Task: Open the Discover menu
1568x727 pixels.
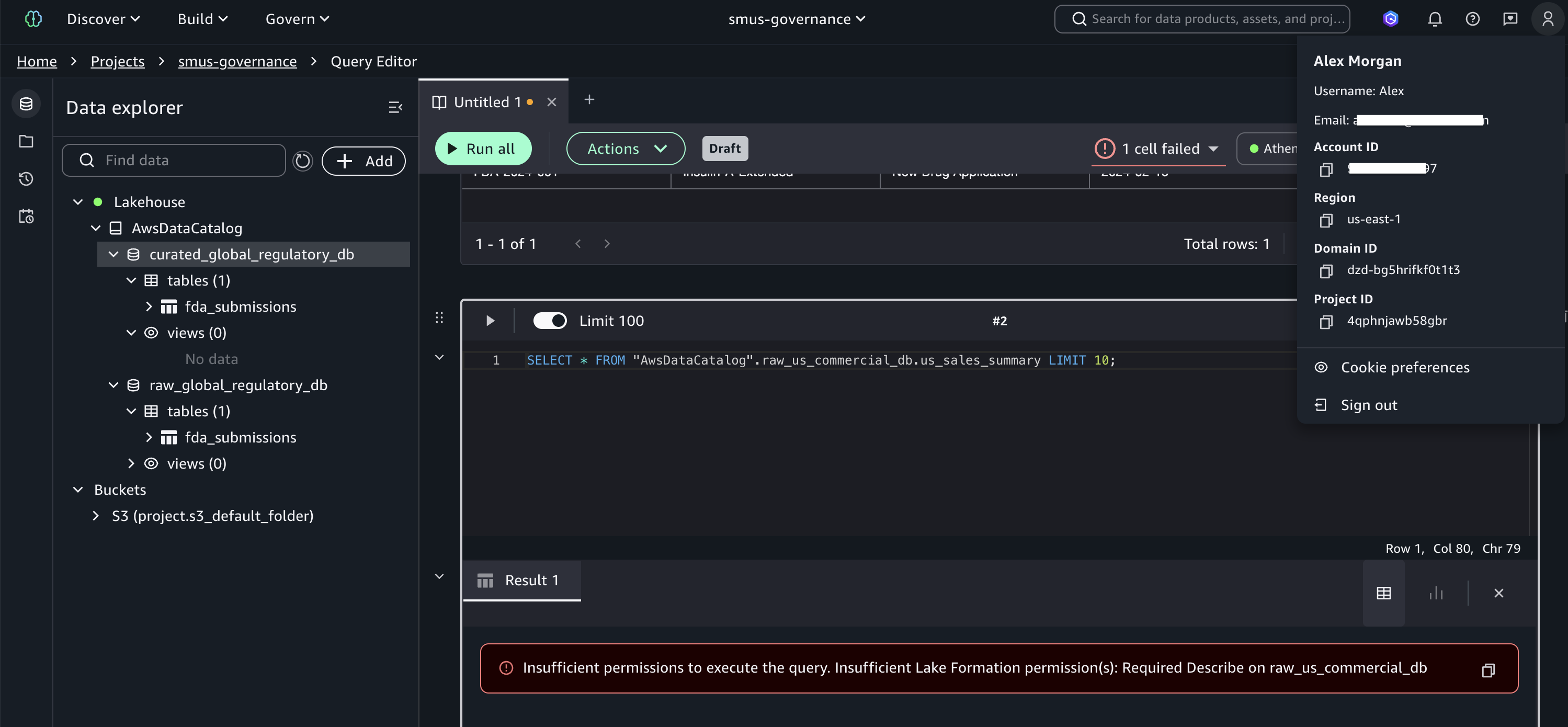Action: 104,19
